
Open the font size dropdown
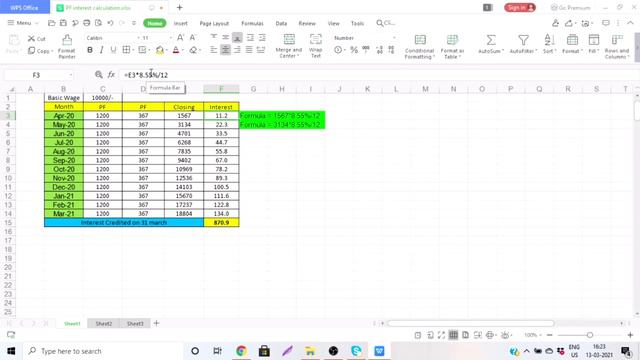point(170,38)
